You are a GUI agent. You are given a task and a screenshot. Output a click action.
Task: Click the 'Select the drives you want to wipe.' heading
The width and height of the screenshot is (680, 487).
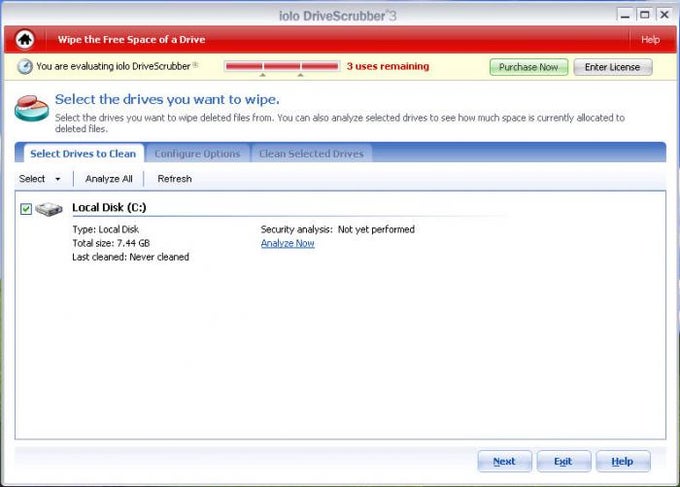(167, 99)
